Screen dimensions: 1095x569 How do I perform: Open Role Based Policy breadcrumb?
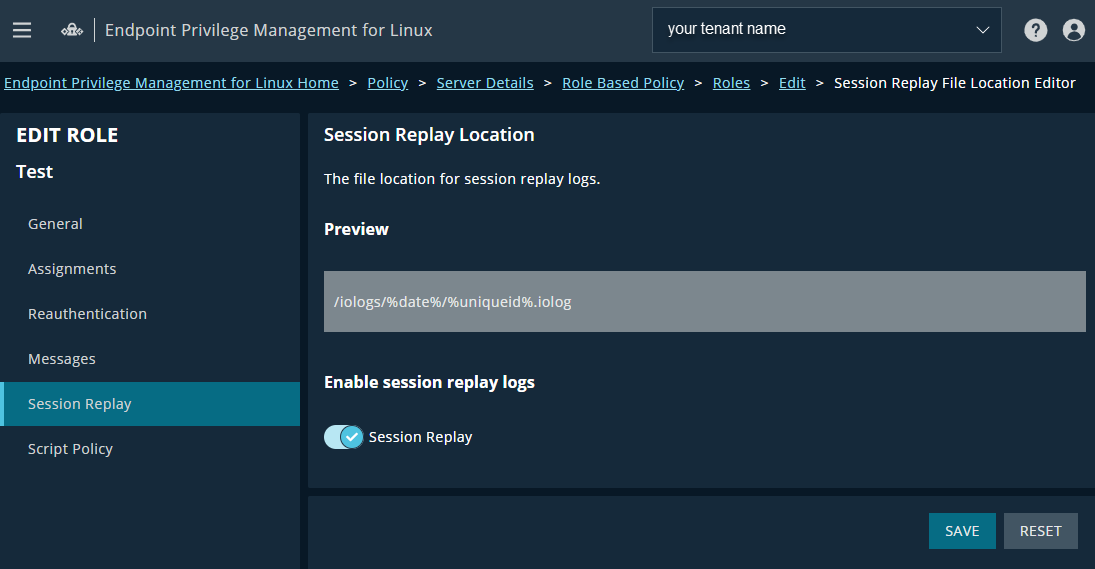[x=623, y=83]
